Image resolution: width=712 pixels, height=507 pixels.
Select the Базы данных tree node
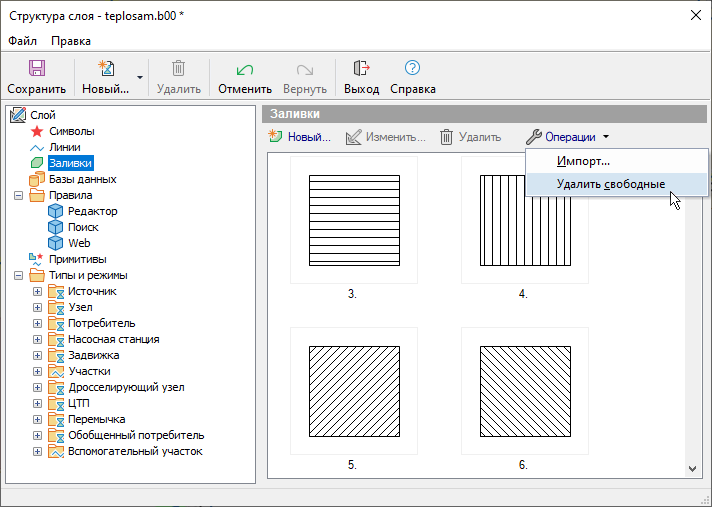pyautogui.click(x=82, y=179)
